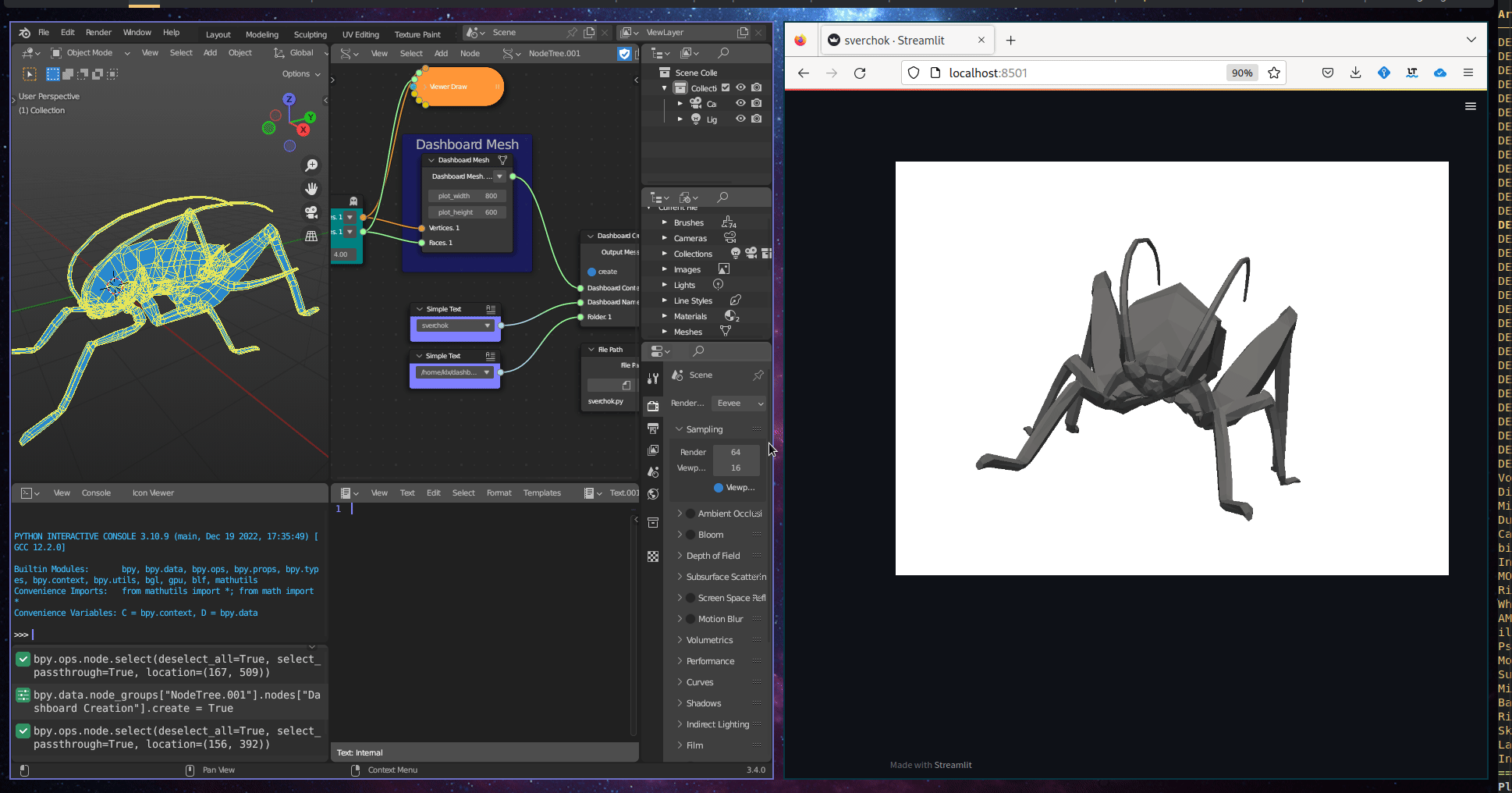Screen dimensions: 1512x793
Task: Click the Render samples value field
Action: pos(735,452)
